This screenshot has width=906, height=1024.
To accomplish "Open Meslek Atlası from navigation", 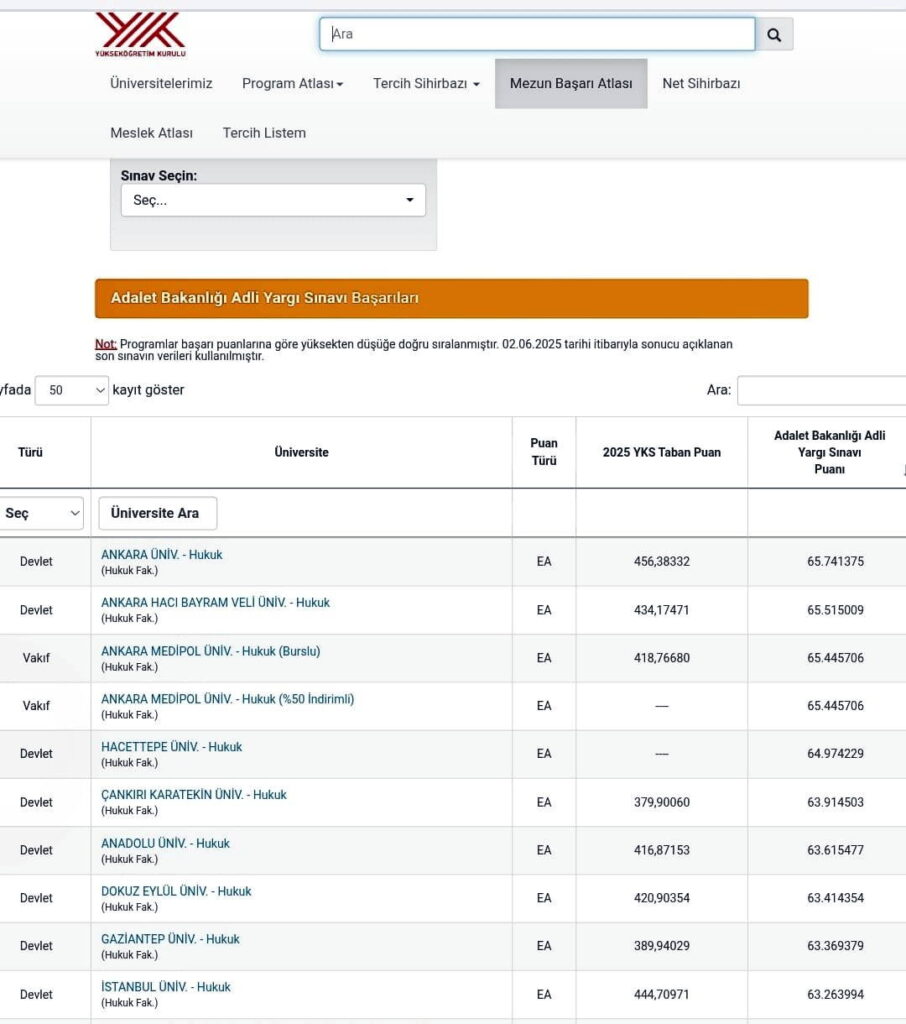I will [x=151, y=133].
